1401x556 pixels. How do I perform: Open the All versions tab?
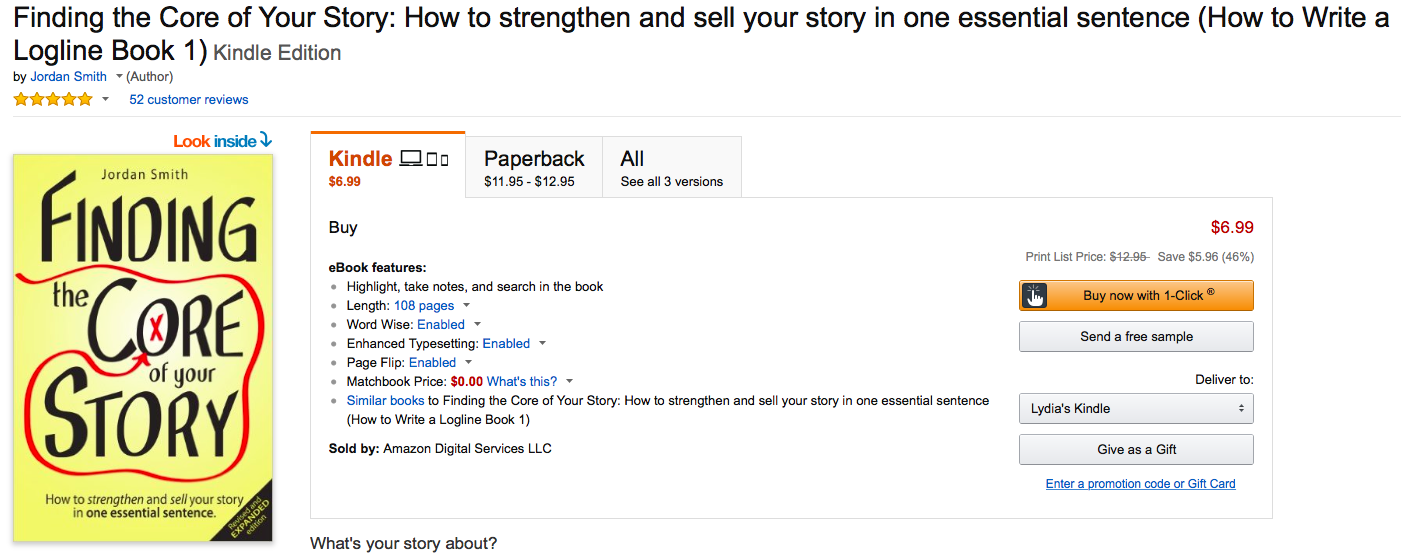671,168
